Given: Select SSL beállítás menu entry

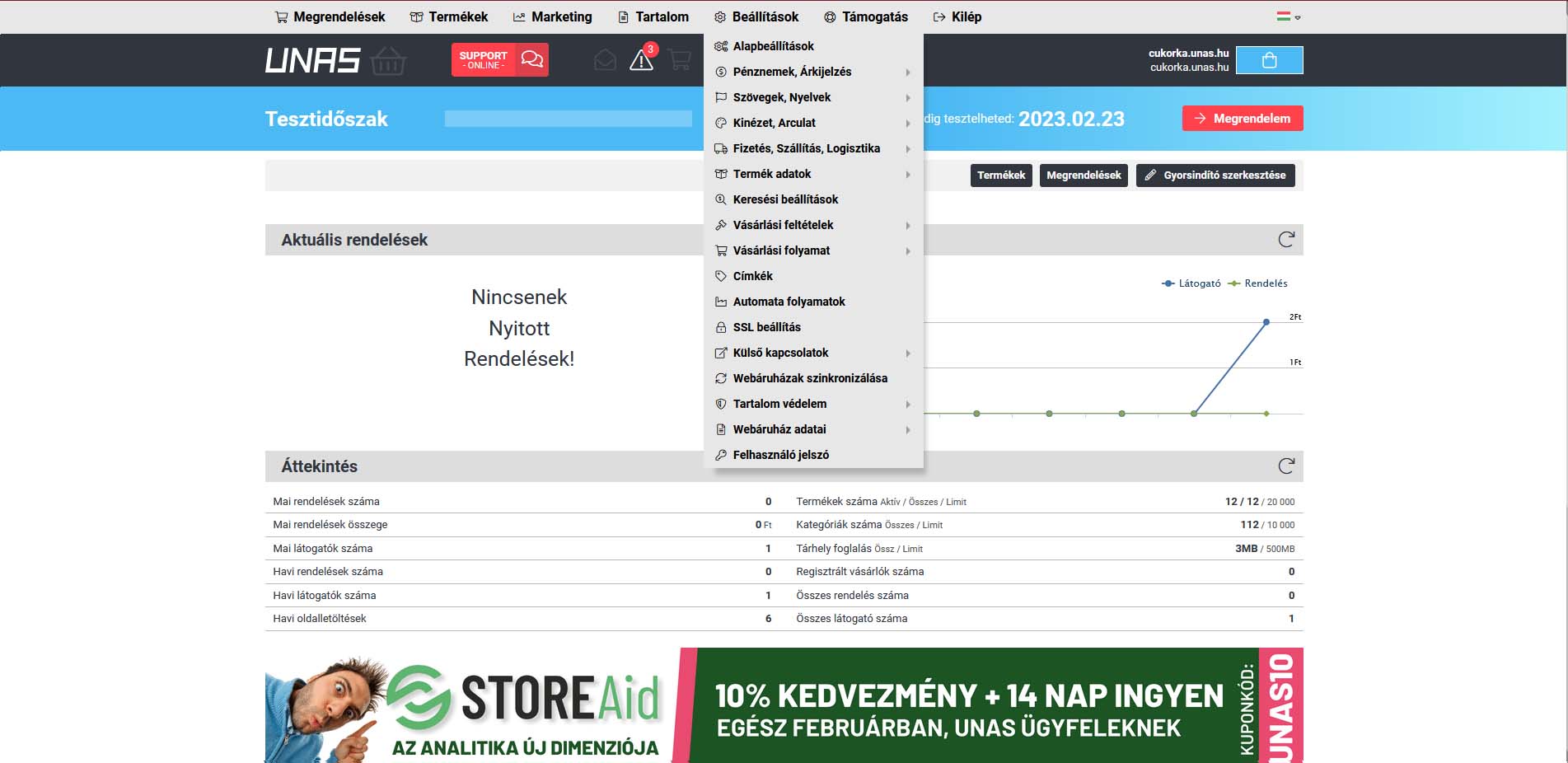Looking at the screenshot, I should tap(766, 327).
